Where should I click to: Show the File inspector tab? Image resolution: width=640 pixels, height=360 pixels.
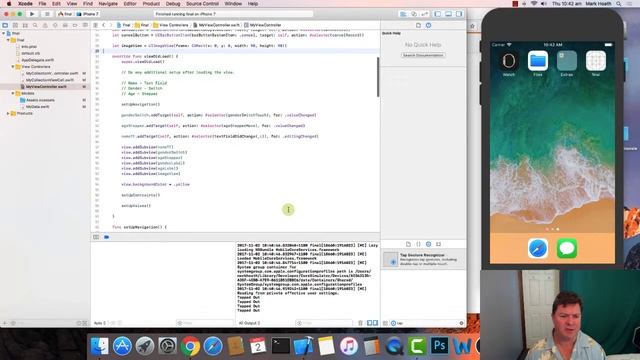click(x=418, y=25)
